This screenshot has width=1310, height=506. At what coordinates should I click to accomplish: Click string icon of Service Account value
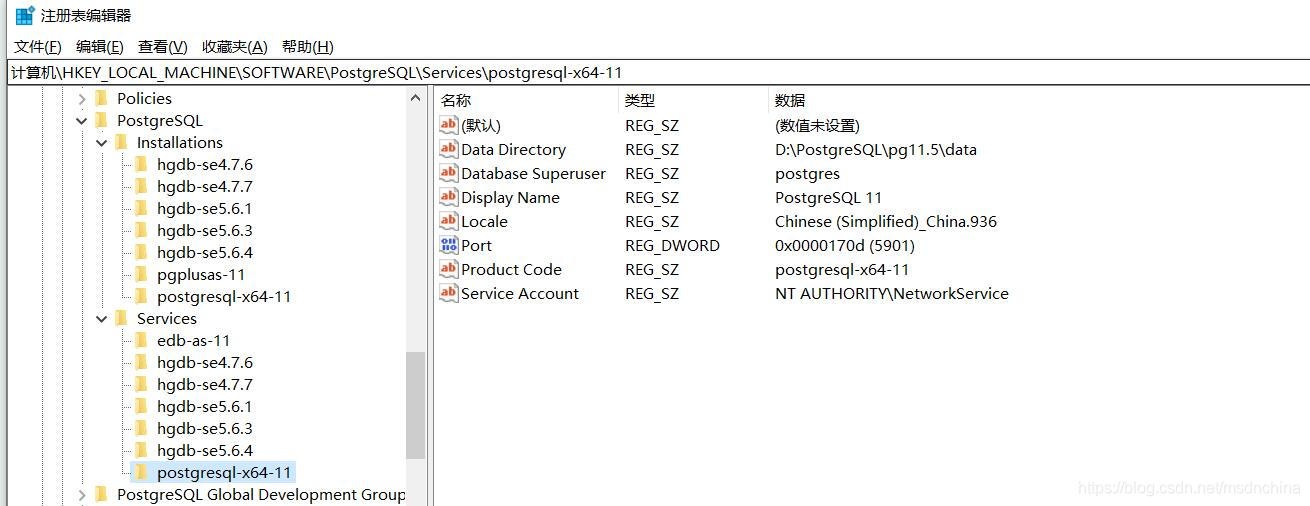[449, 293]
